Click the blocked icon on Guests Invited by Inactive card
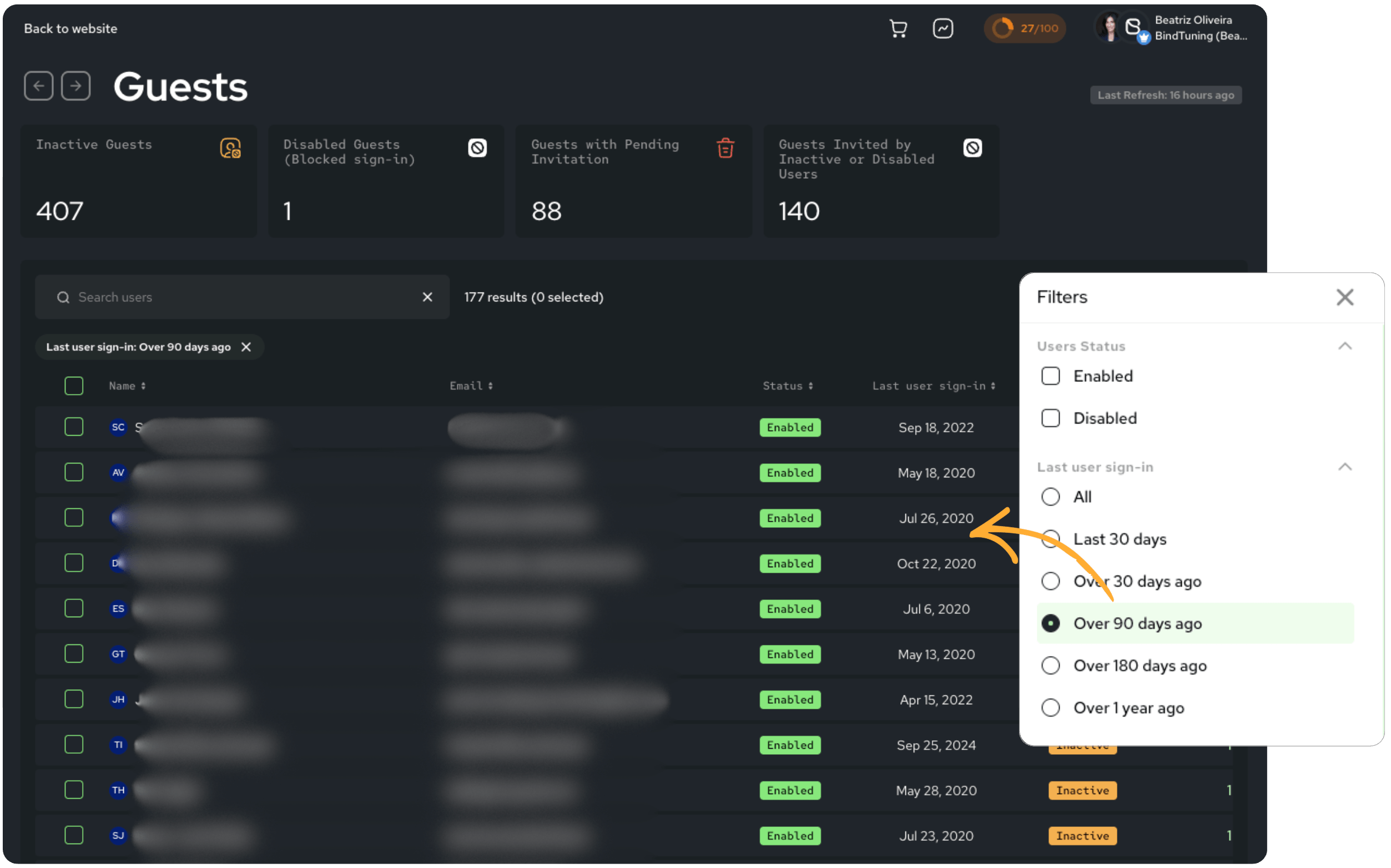The width and height of the screenshot is (1391, 868). tap(972, 148)
